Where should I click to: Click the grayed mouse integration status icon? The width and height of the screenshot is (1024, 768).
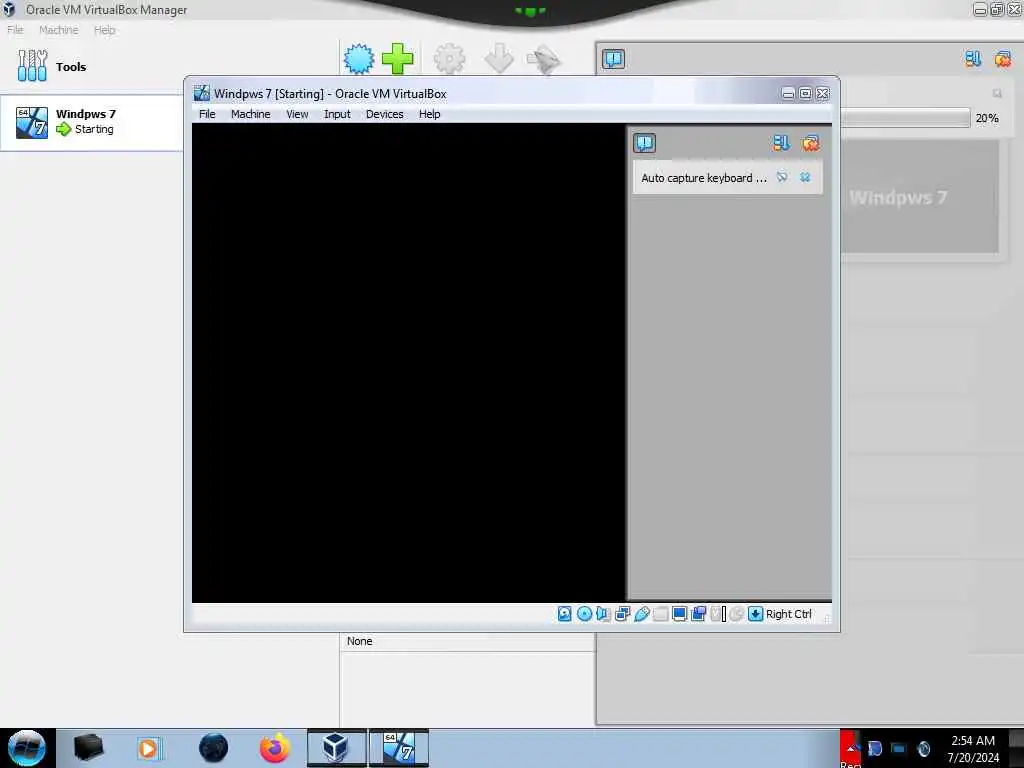tap(737, 614)
